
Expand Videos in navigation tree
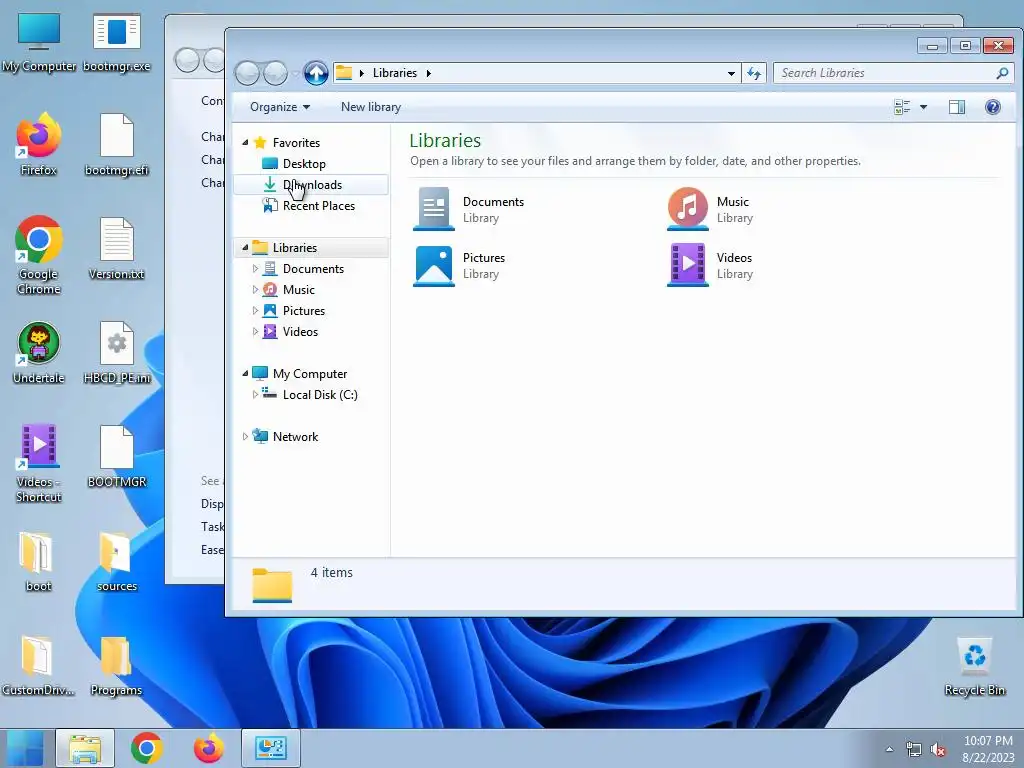[x=255, y=332]
